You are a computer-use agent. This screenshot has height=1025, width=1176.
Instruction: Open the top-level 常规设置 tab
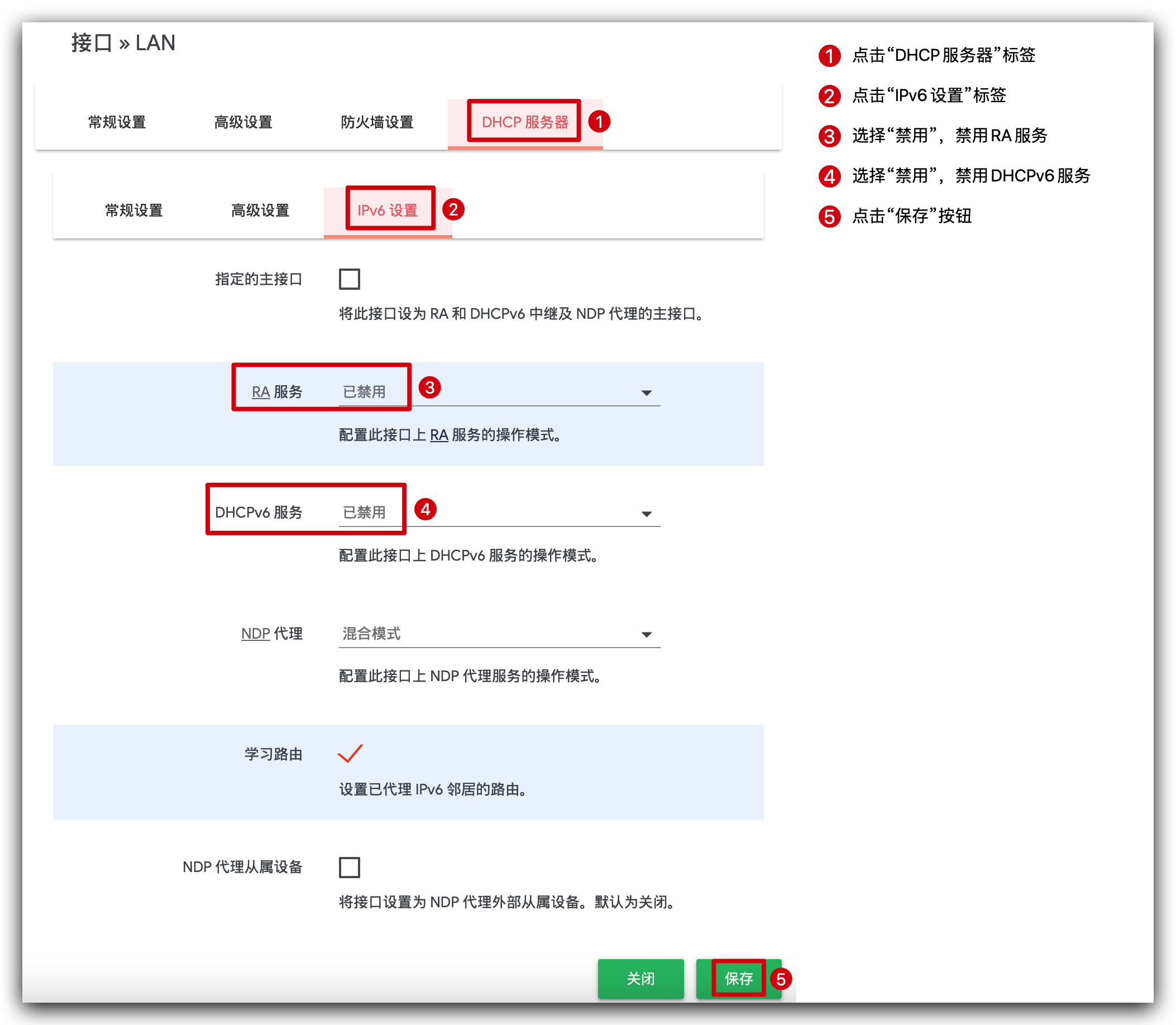[117, 122]
